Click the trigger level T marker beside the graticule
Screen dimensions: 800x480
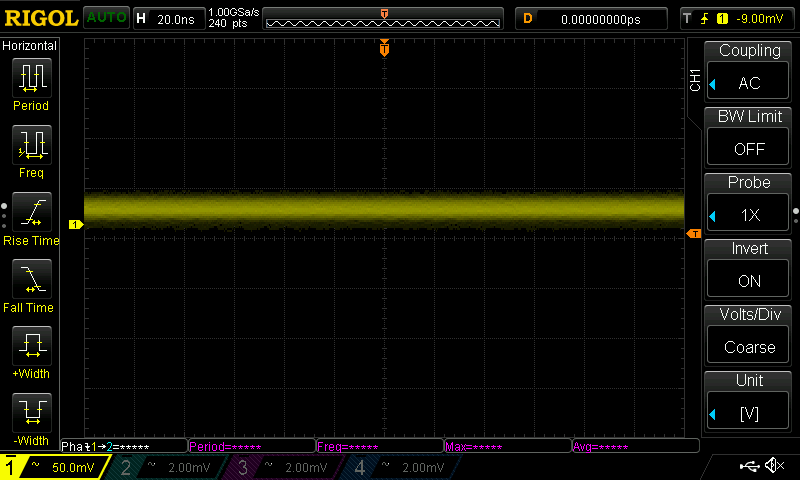click(x=694, y=234)
